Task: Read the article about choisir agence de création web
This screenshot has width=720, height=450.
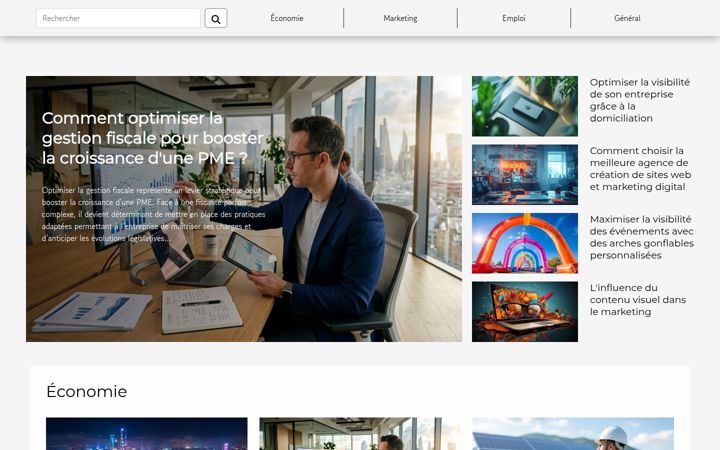Action: tap(640, 169)
